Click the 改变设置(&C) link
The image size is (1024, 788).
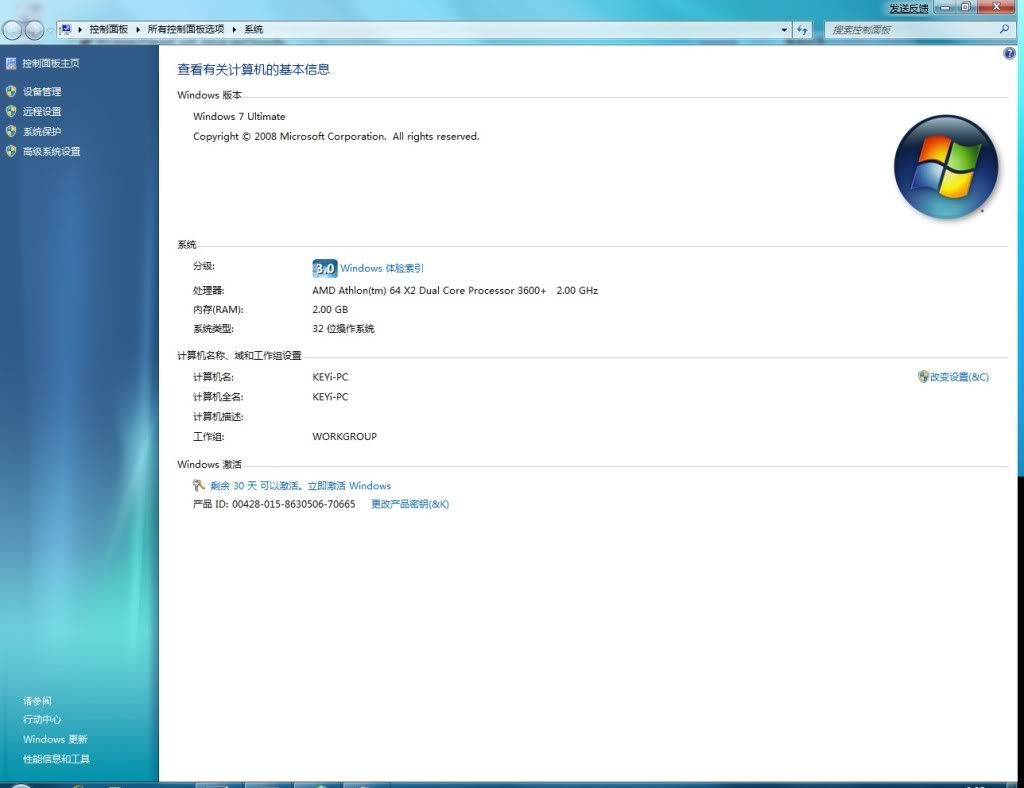pos(959,377)
